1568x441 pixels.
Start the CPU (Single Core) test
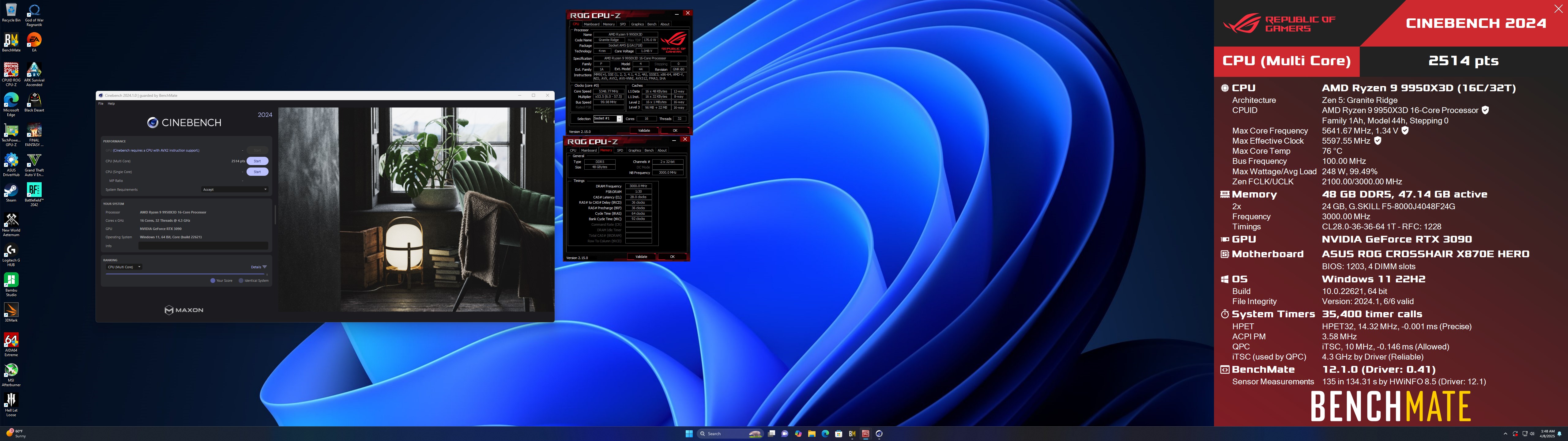tap(258, 172)
